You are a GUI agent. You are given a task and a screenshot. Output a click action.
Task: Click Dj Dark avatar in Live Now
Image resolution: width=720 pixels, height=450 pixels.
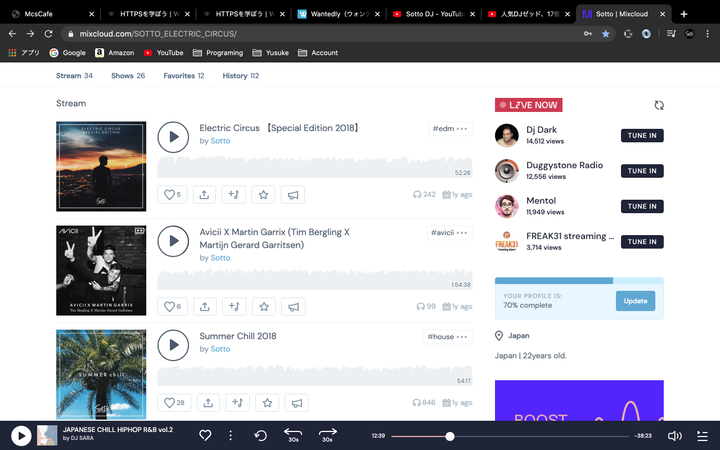point(506,135)
